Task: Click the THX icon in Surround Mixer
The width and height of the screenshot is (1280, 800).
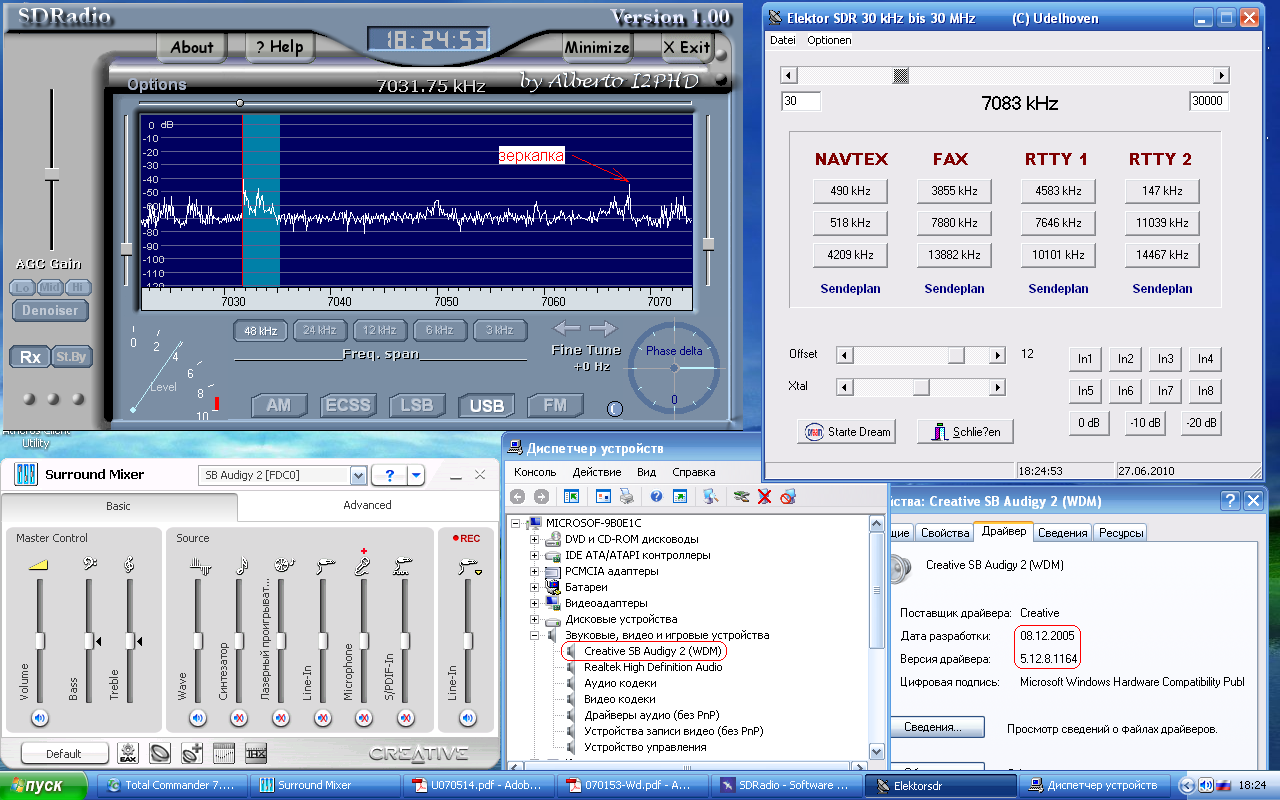Action: point(256,753)
